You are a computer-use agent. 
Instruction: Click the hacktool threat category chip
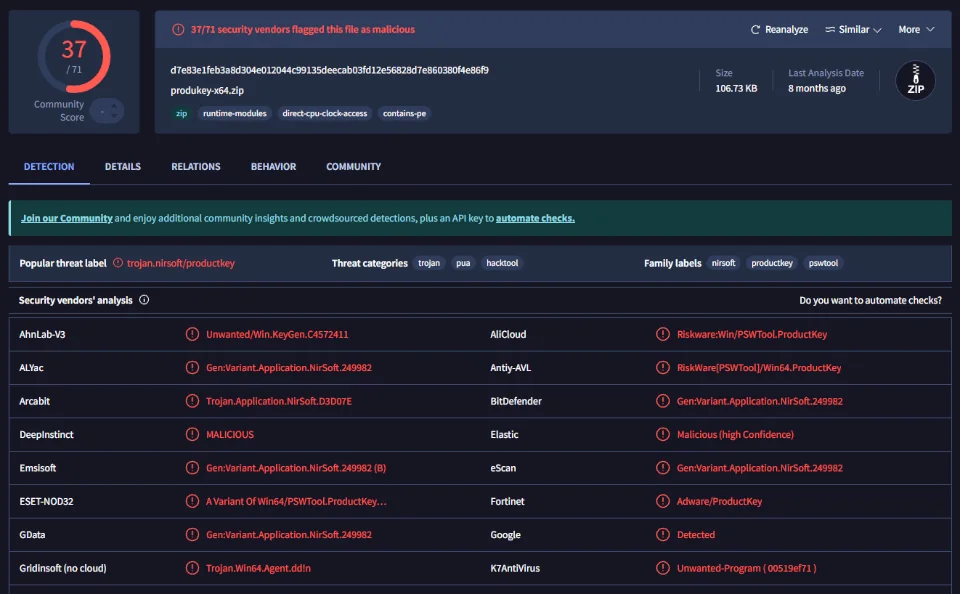pyautogui.click(x=502, y=263)
